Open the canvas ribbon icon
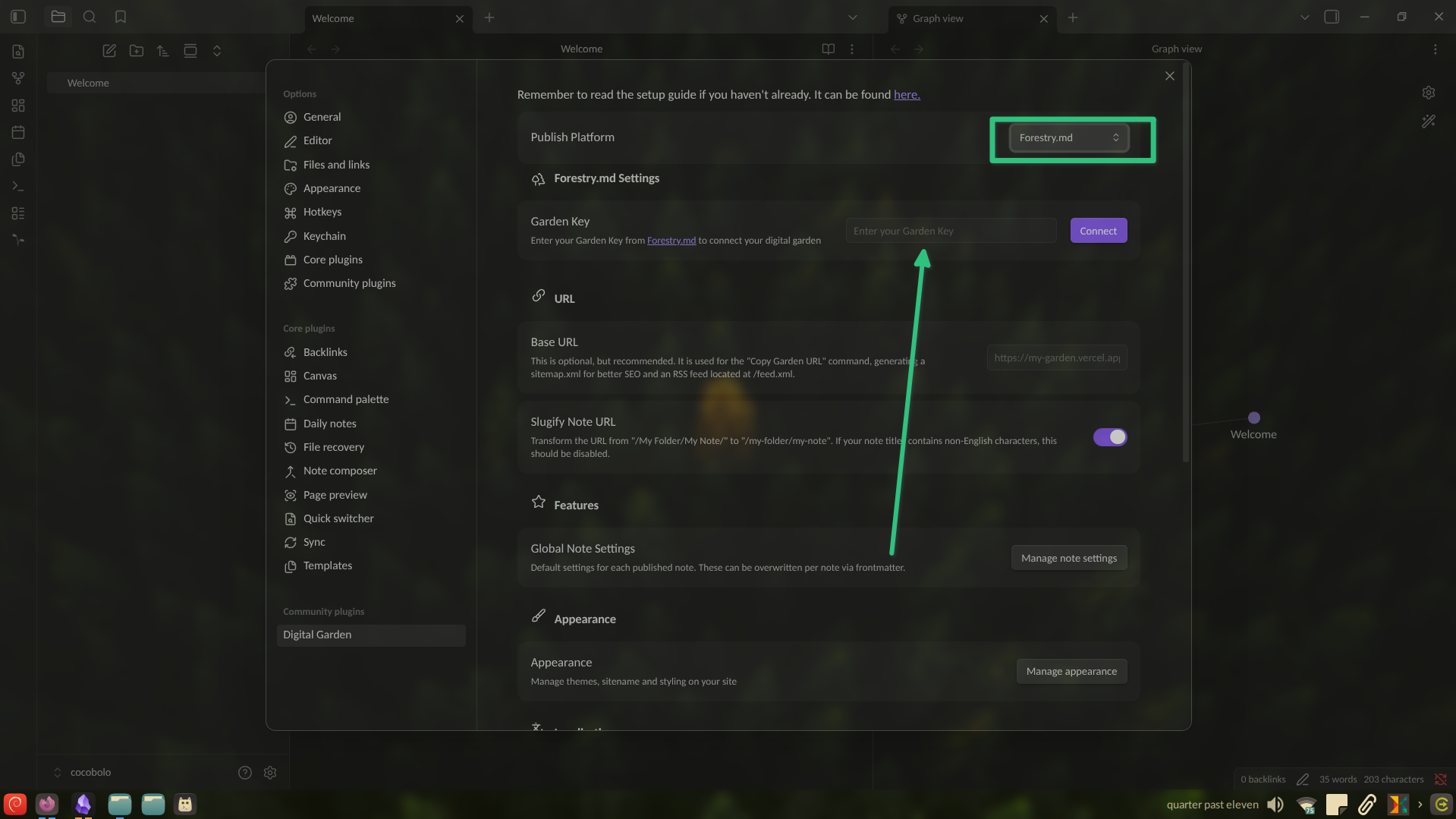 [x=18, y=106]
